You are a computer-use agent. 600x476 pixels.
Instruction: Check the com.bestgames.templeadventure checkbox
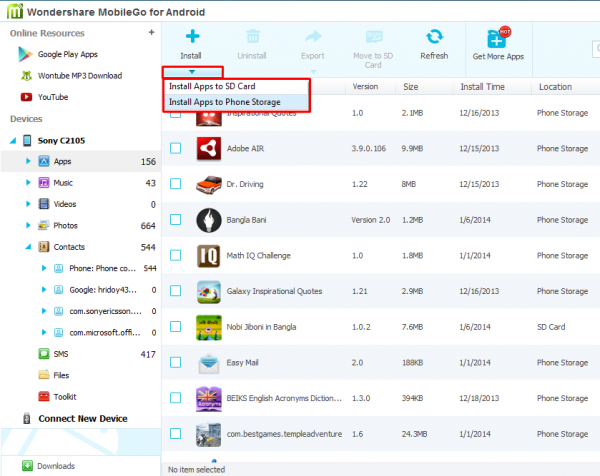pos(176,434)
